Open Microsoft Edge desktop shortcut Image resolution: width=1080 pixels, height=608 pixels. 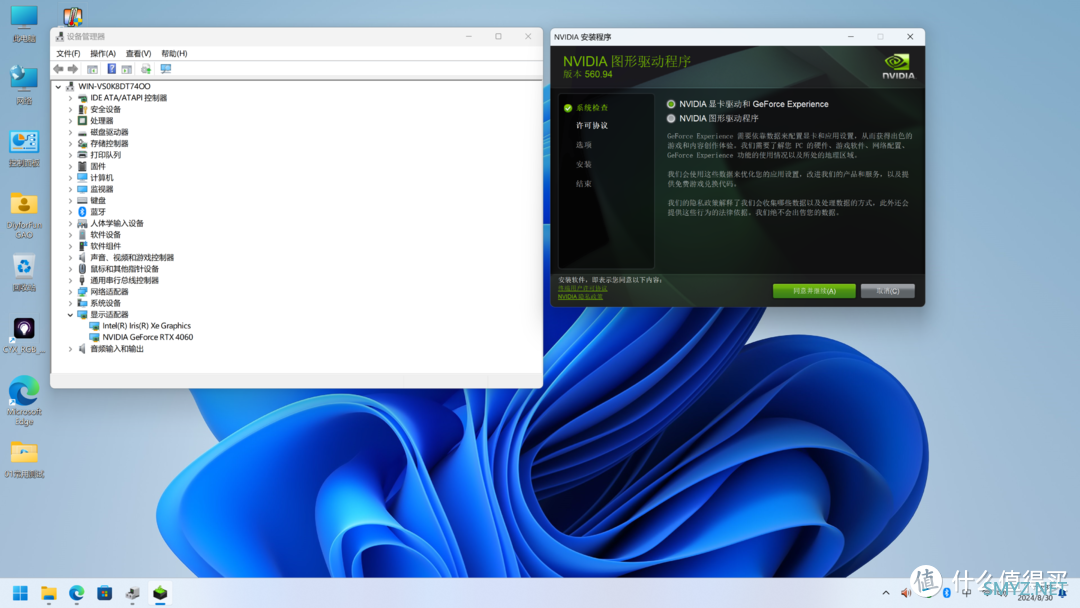(x=24, y=401)
